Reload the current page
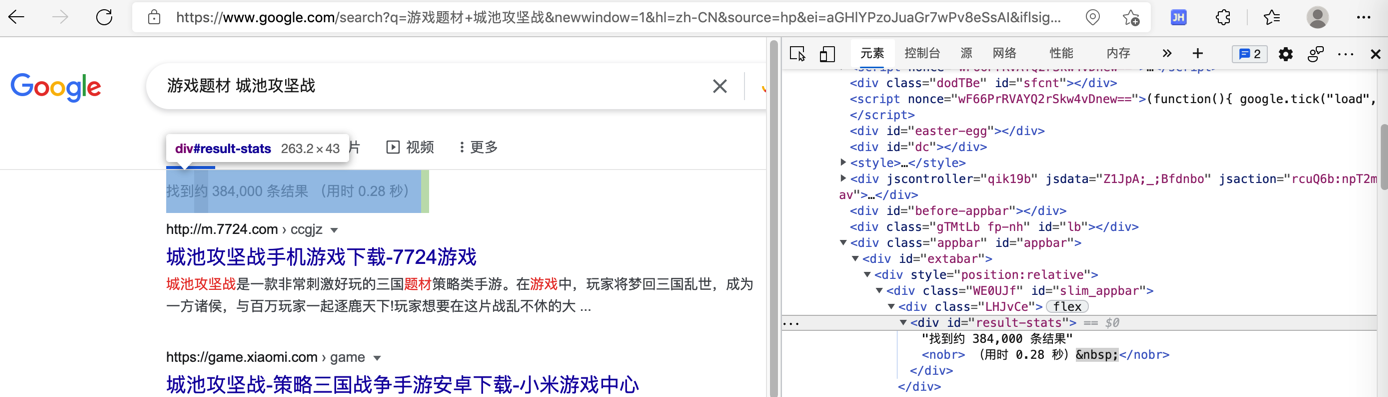1388x397 pixels. point(104,18)
